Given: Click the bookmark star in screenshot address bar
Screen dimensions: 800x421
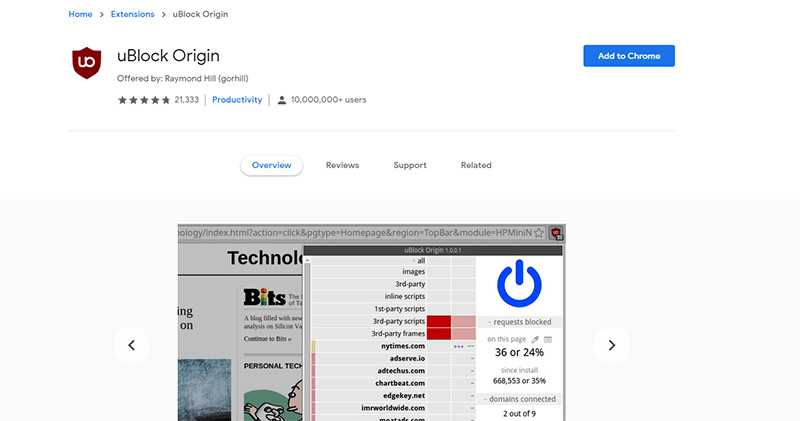Looking at the screenshot, I should (539, 233).
